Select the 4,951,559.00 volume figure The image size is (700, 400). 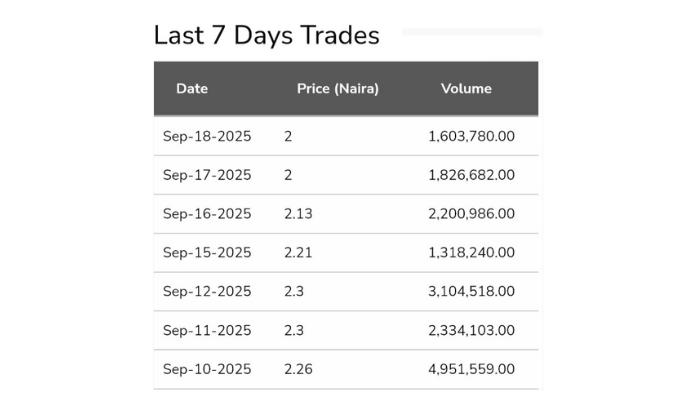[x=471, y=370]
